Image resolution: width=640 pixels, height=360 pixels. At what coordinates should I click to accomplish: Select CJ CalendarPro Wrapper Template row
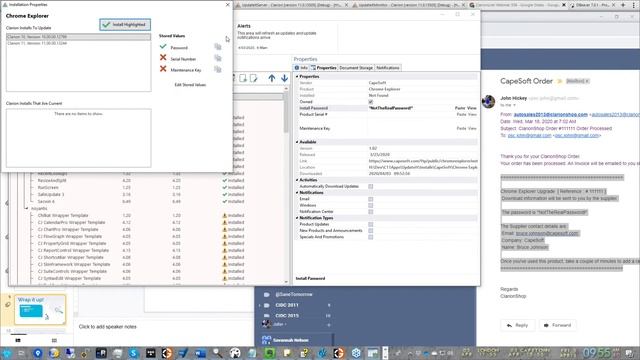point(71,222)
